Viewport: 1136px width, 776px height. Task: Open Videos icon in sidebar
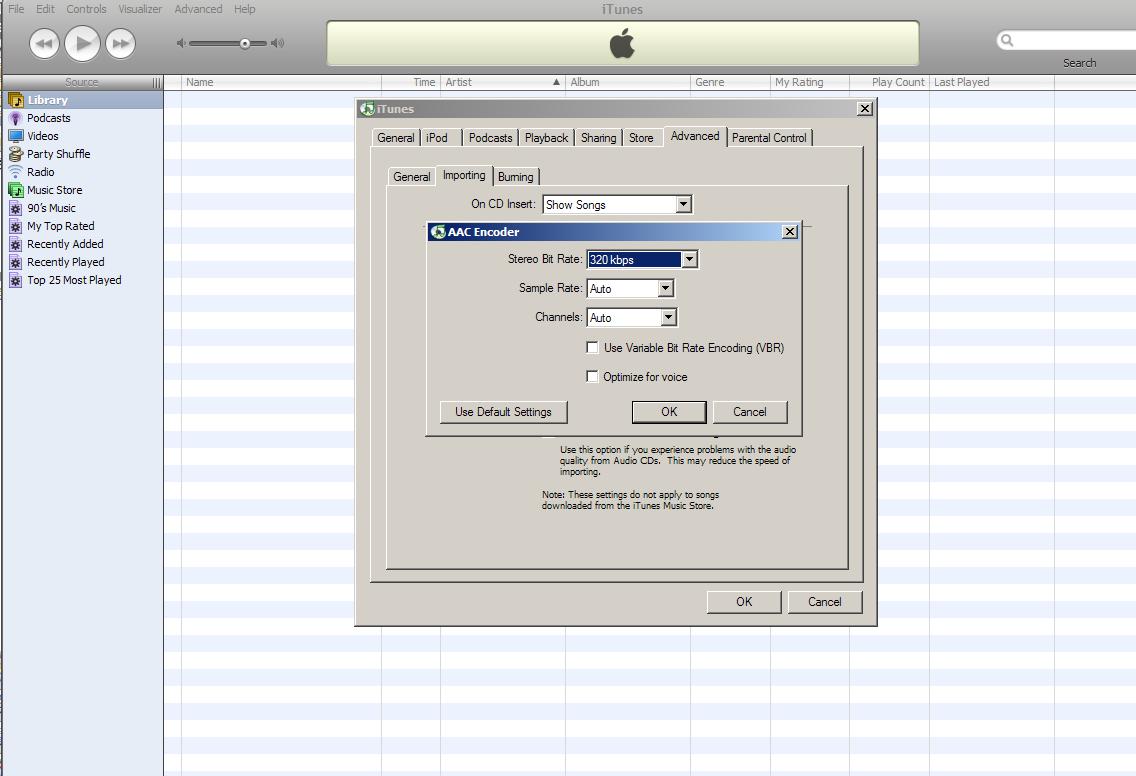(x=16, y=136)
